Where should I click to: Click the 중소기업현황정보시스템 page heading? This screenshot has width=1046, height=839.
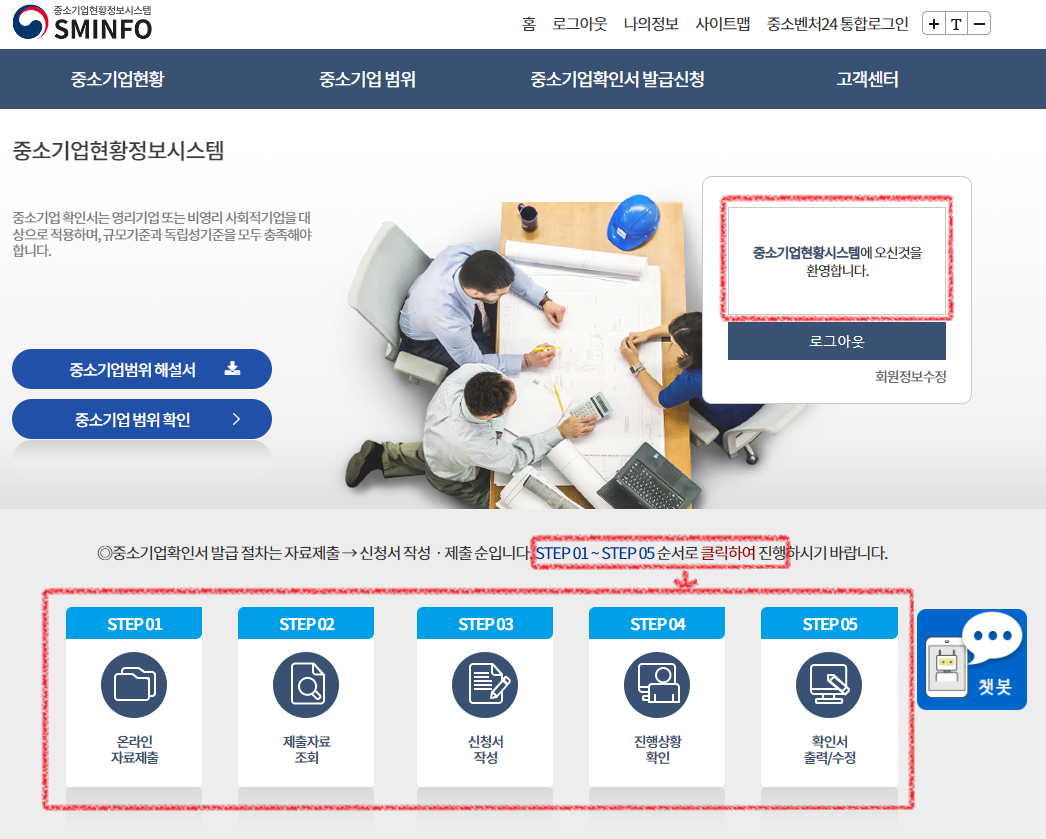click(118, 150)
